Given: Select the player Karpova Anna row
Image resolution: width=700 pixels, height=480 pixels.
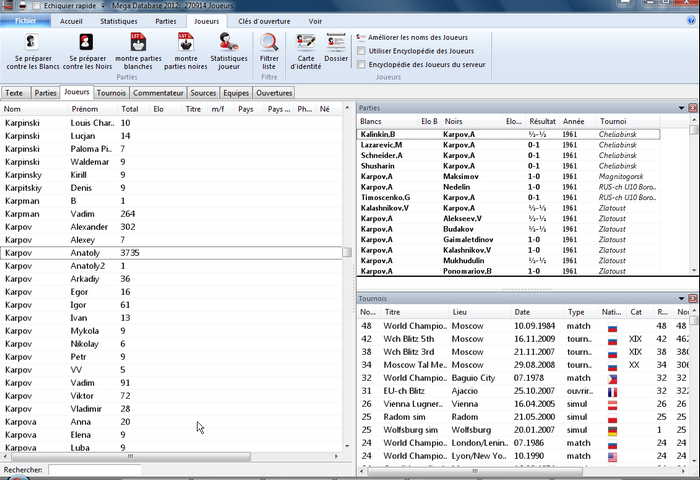Looking at the screenshot, I should [x=171, y=422].
